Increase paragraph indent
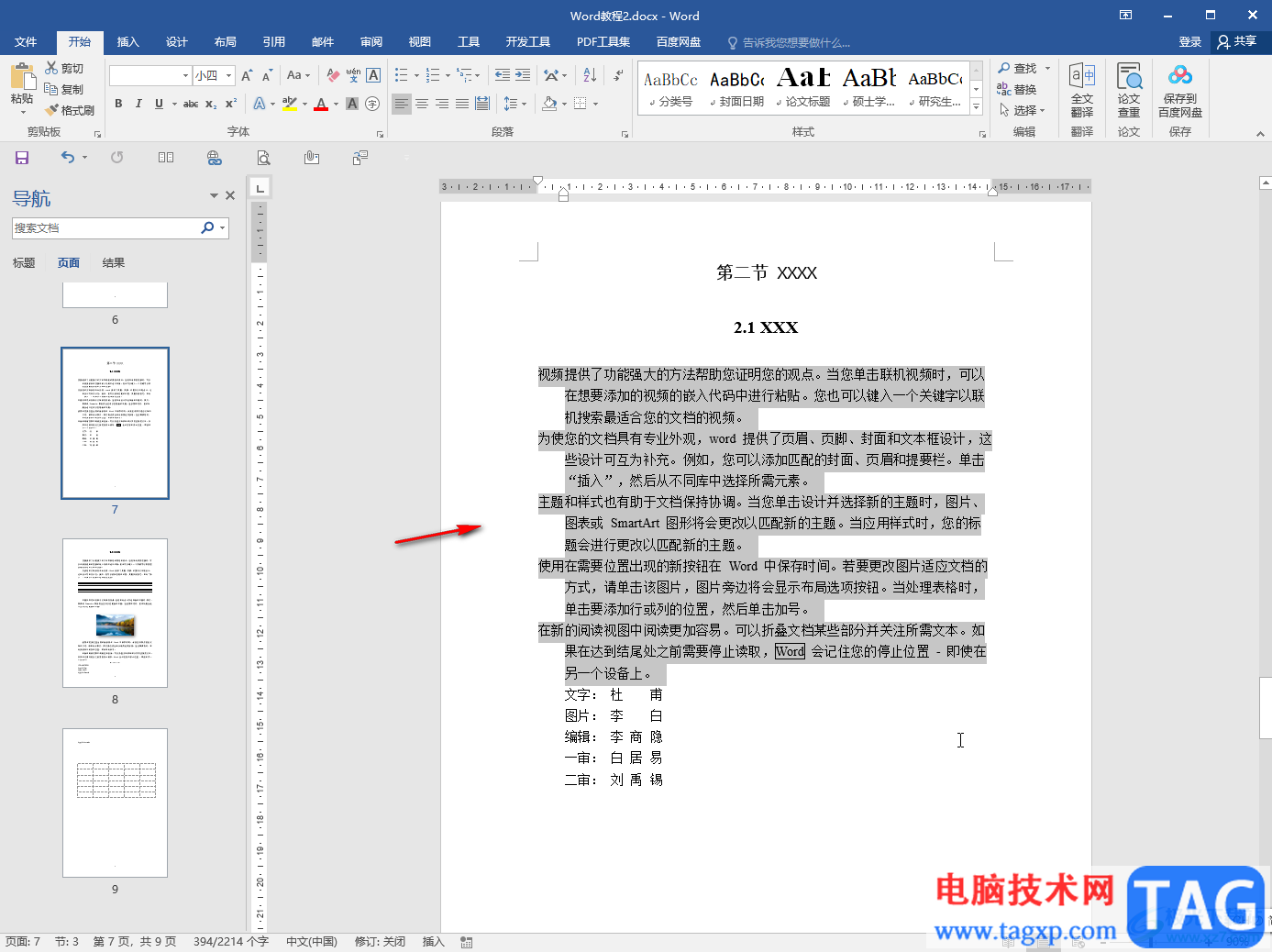Image resolution: width=1272 pixels, height=952 pixels. tap(523, 75)
